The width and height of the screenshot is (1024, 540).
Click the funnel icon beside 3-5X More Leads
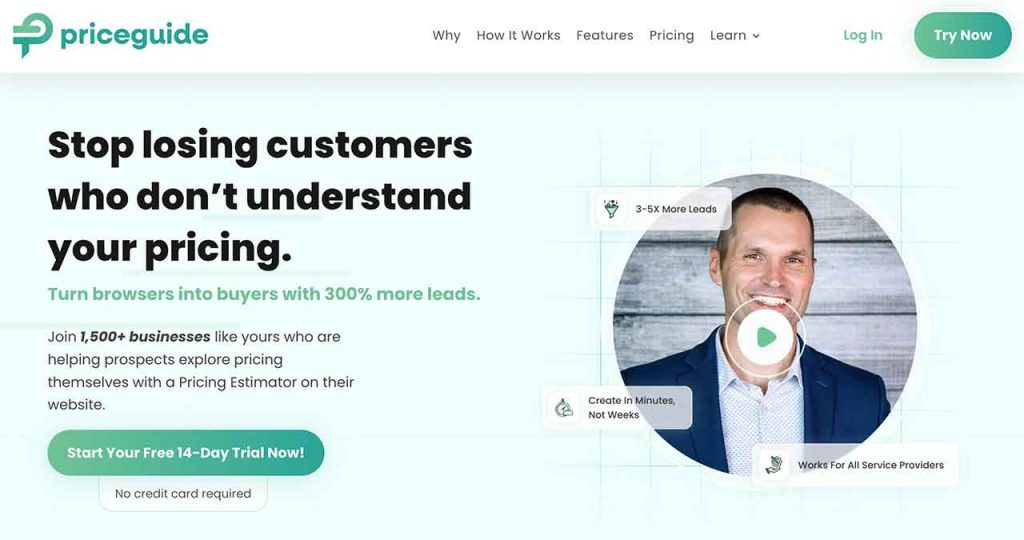coord(611,209)
